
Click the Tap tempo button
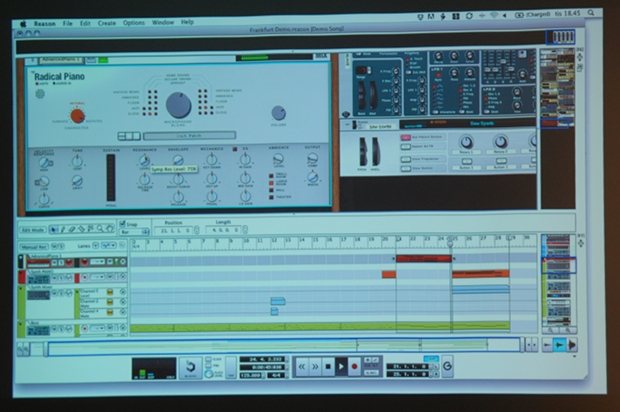pyautogui.click(x=231, y=367)
